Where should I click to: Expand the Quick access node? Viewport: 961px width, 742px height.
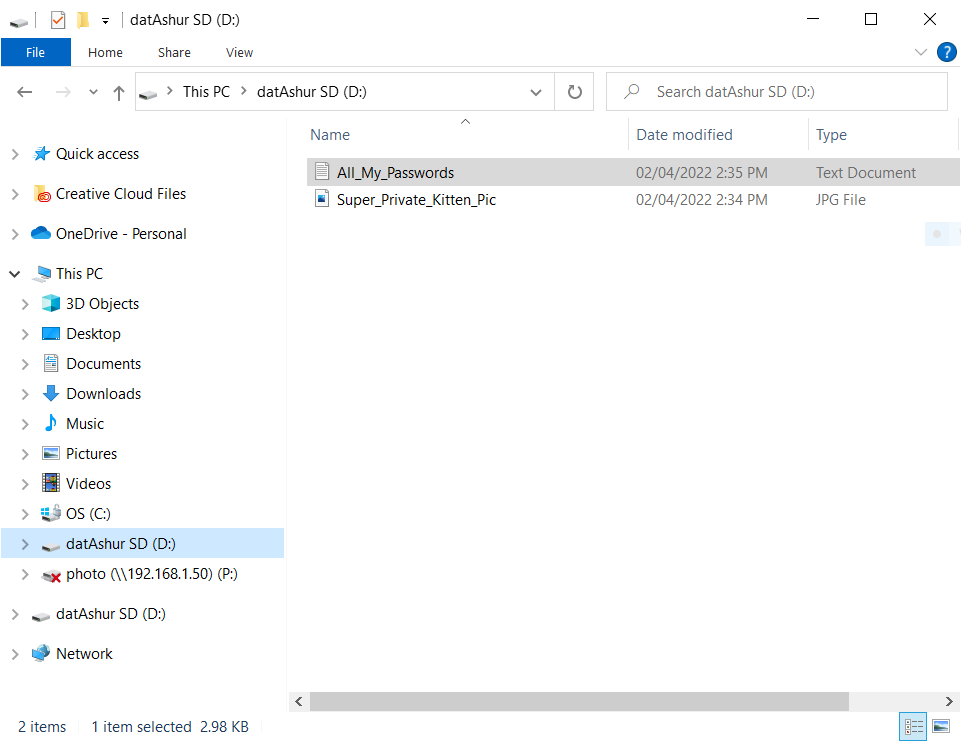[x=15, y=154]
